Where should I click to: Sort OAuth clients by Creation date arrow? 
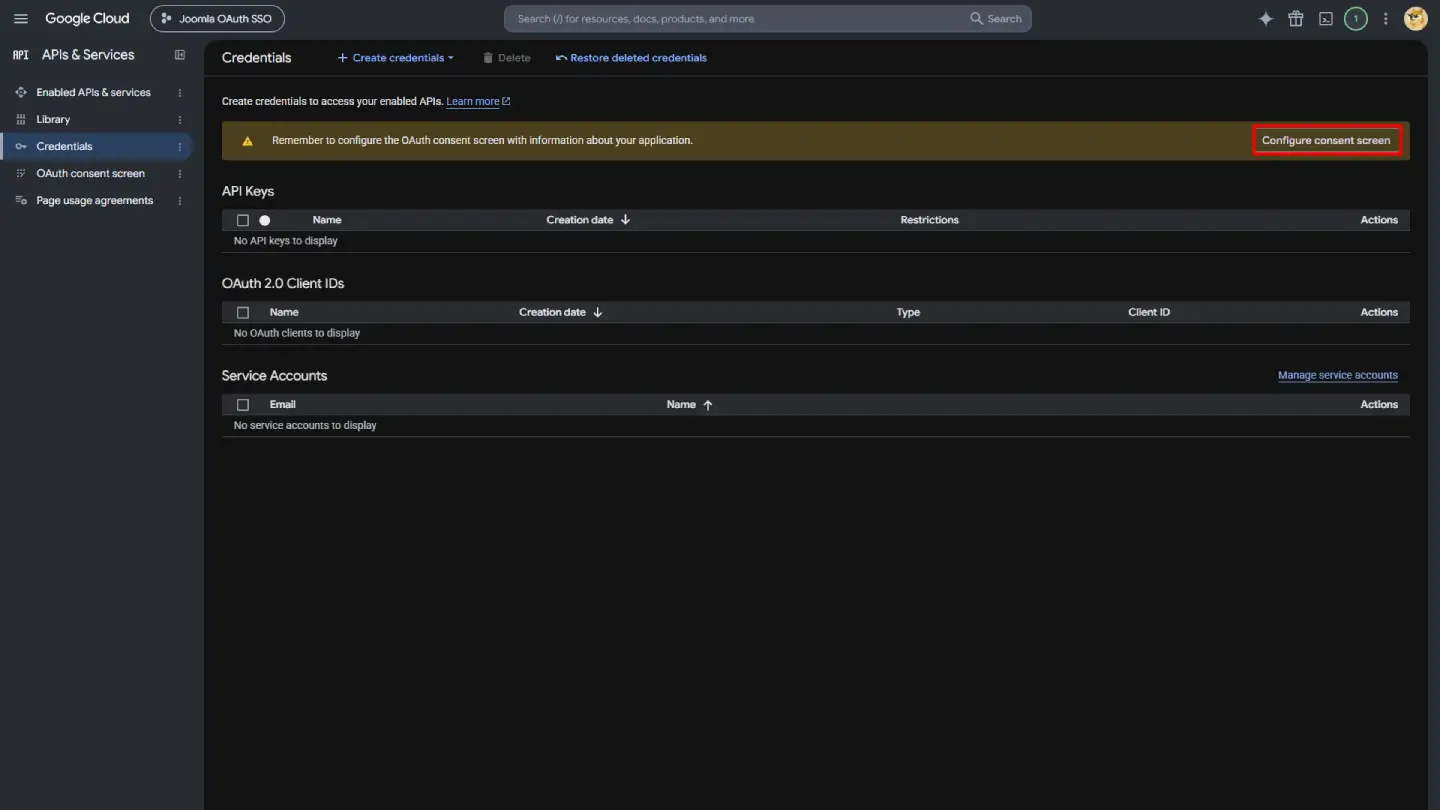pos(598,312)
